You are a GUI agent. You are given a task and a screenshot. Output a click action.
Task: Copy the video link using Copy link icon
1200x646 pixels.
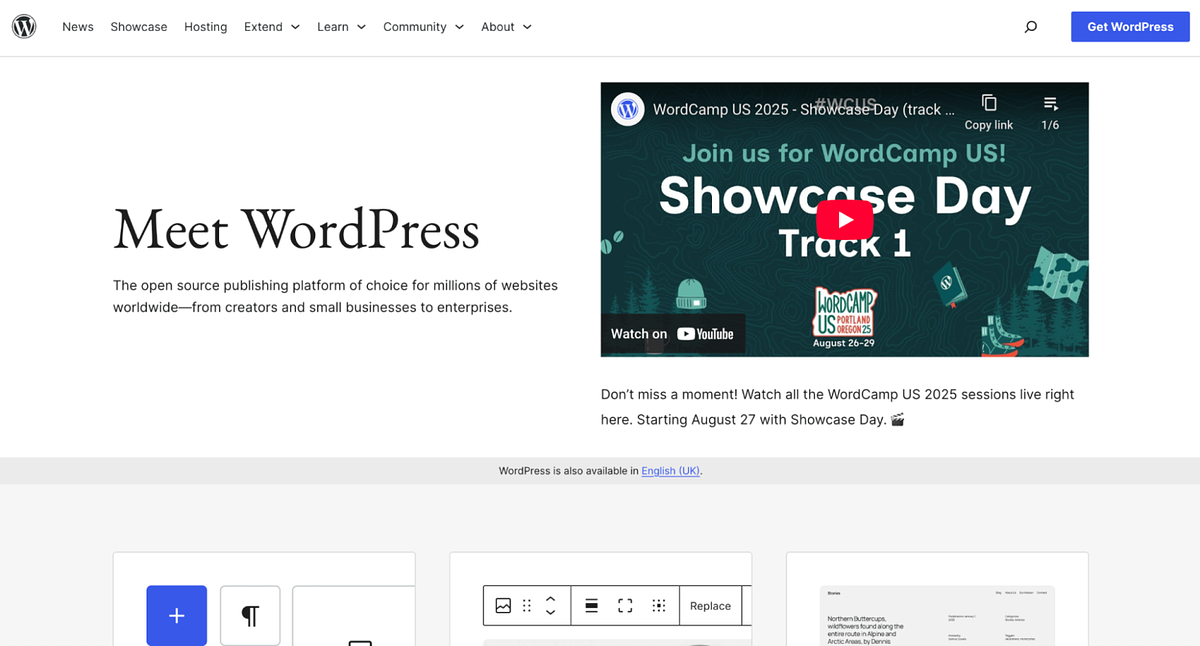(x=988, y=103)
